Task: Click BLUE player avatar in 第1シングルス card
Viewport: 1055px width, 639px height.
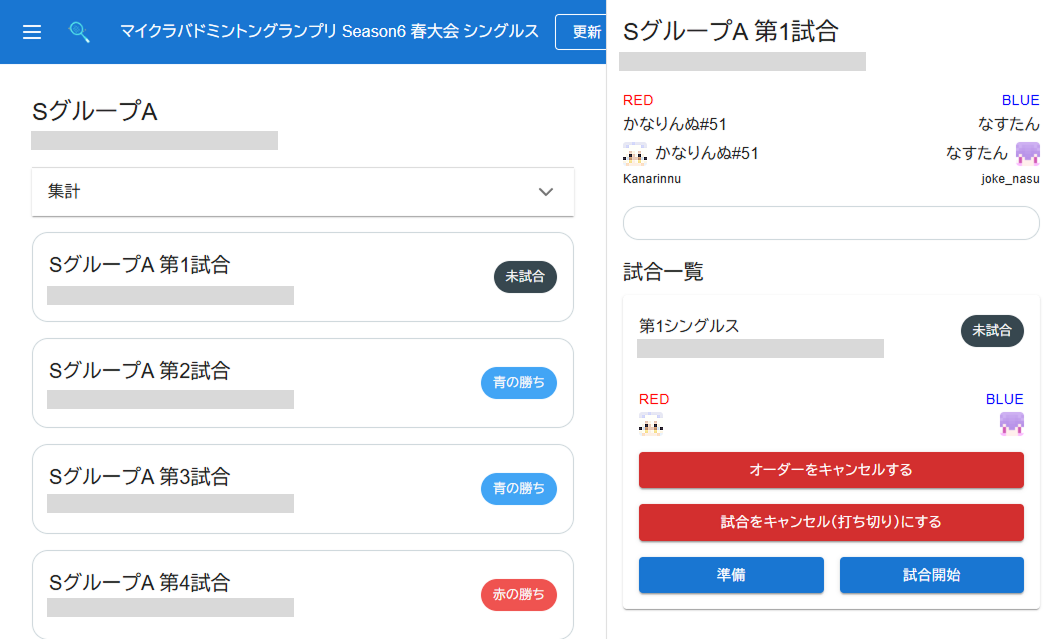Action: (1011, 424)
